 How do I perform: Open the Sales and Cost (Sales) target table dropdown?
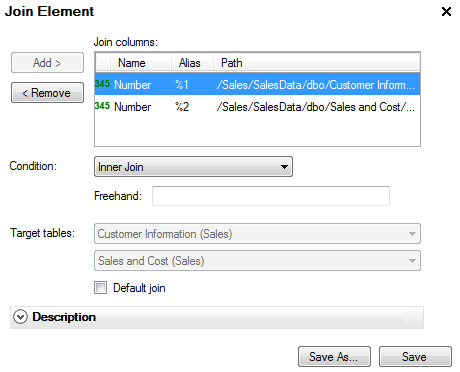257,261
